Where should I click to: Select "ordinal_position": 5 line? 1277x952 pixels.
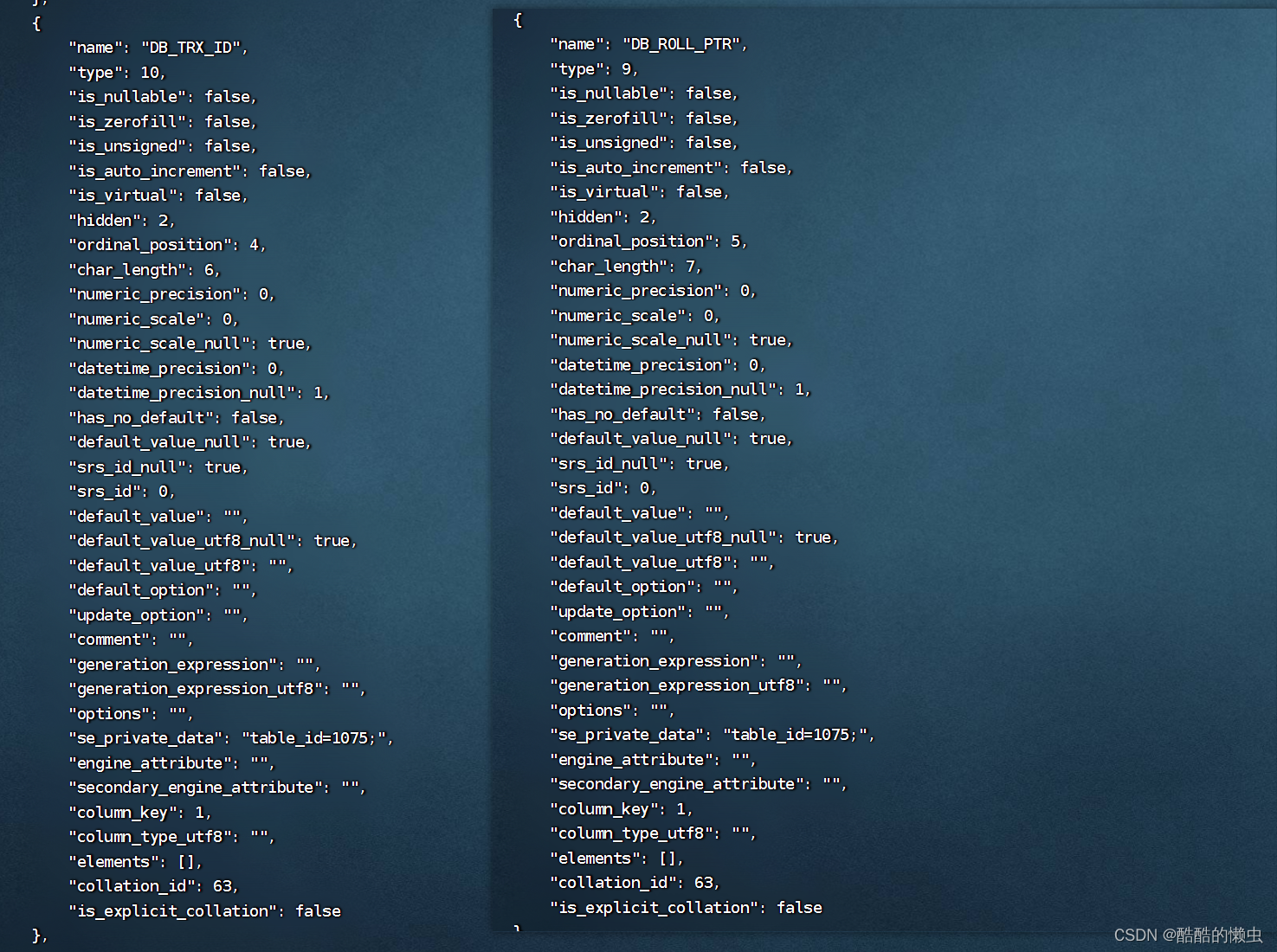(x=648, y=241)
